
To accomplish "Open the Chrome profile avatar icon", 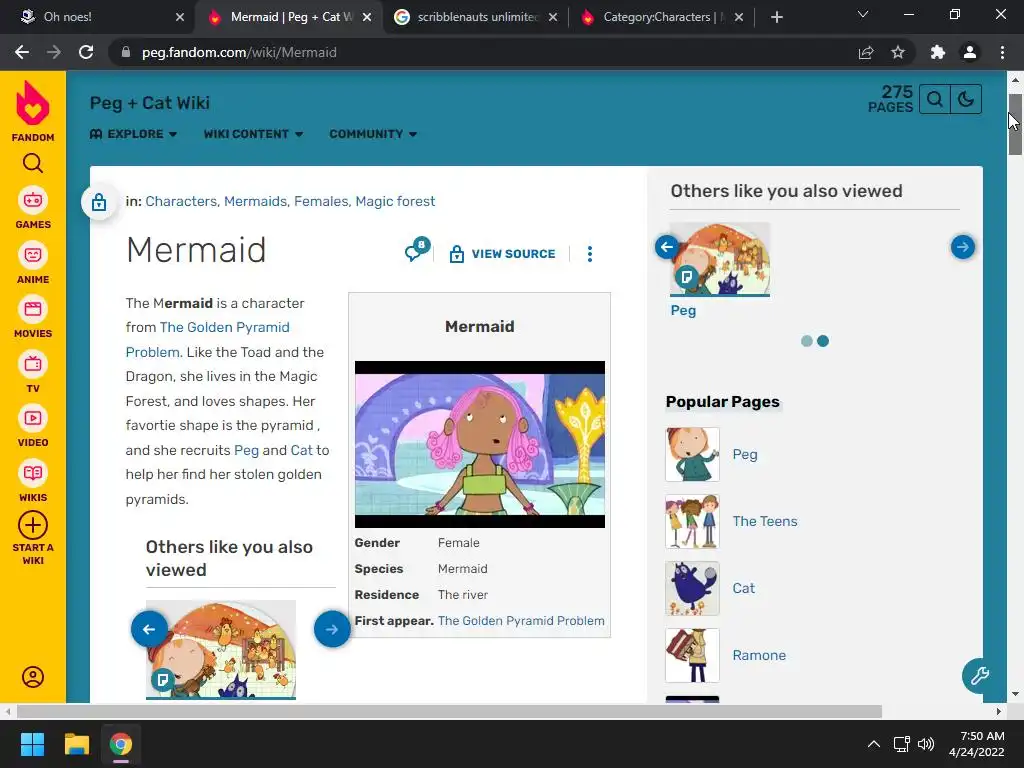I will coord(970,52).
